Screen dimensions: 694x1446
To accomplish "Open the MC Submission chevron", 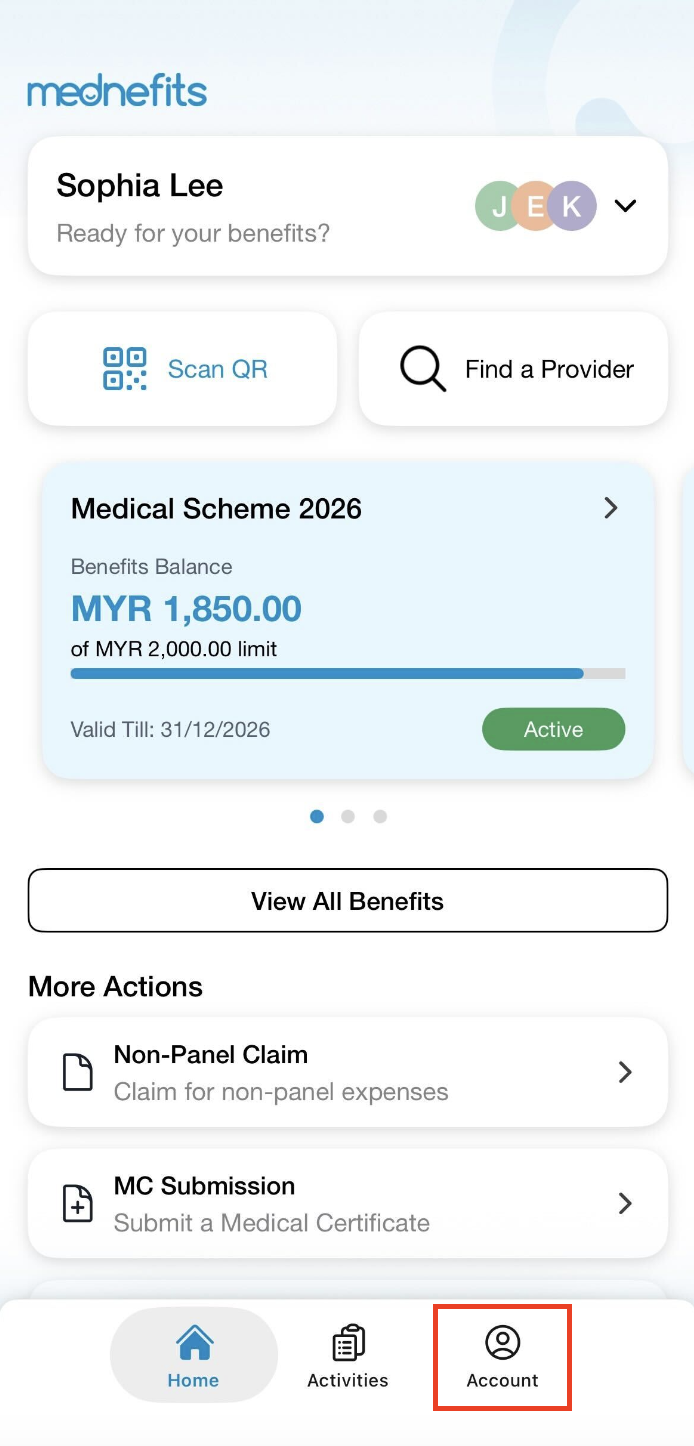I will pyautogui.click(x=625, y=1203).
